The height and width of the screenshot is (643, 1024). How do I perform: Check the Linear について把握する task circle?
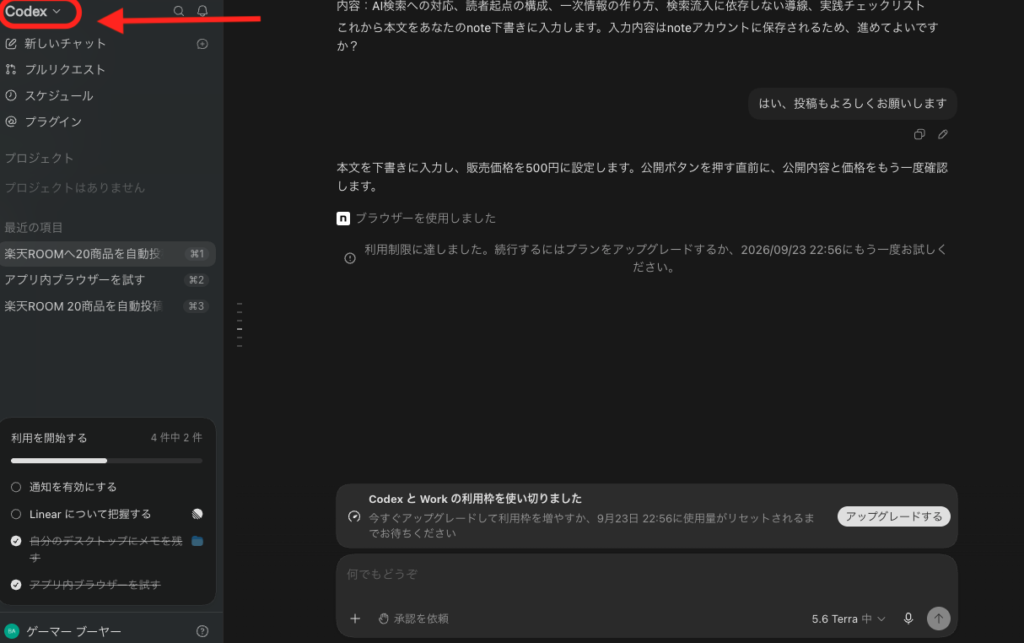16,514
